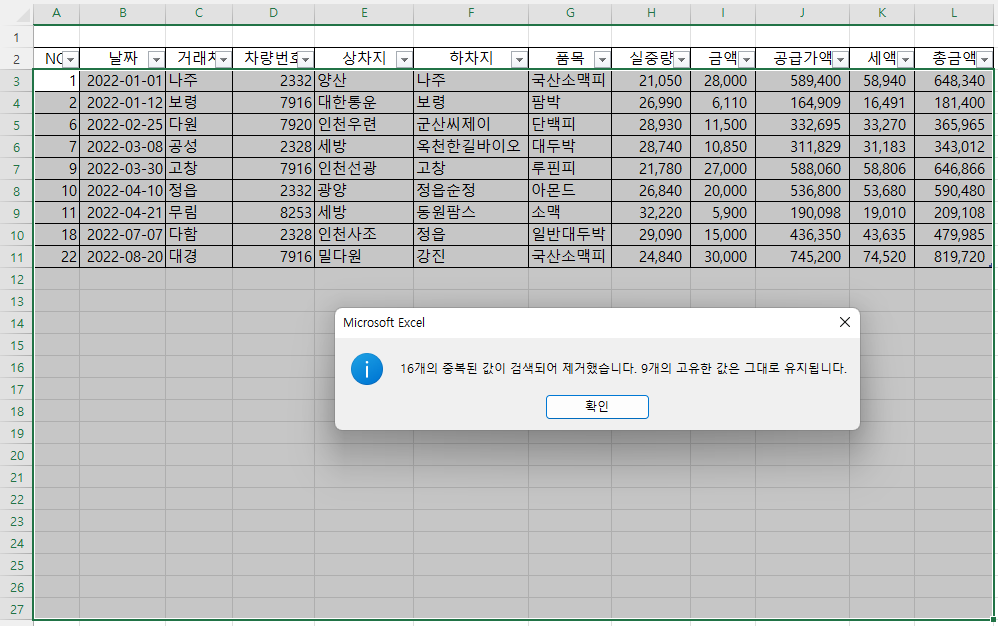Open the 거래처 column filter dropdown
The image size is (998, 626).
click(223, 60)
